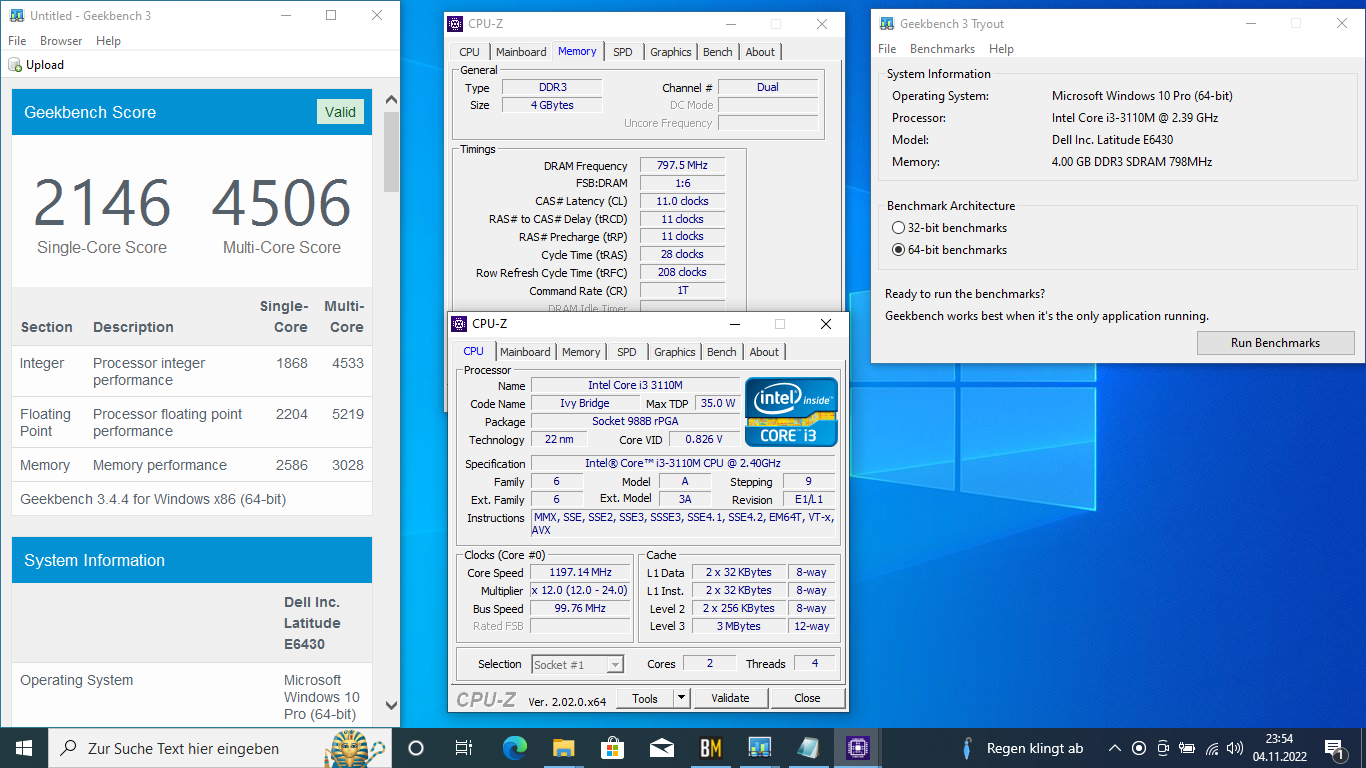Click the taskbar search box
The height and width of the screenshot is (768, 1366).
click(220, 748)
